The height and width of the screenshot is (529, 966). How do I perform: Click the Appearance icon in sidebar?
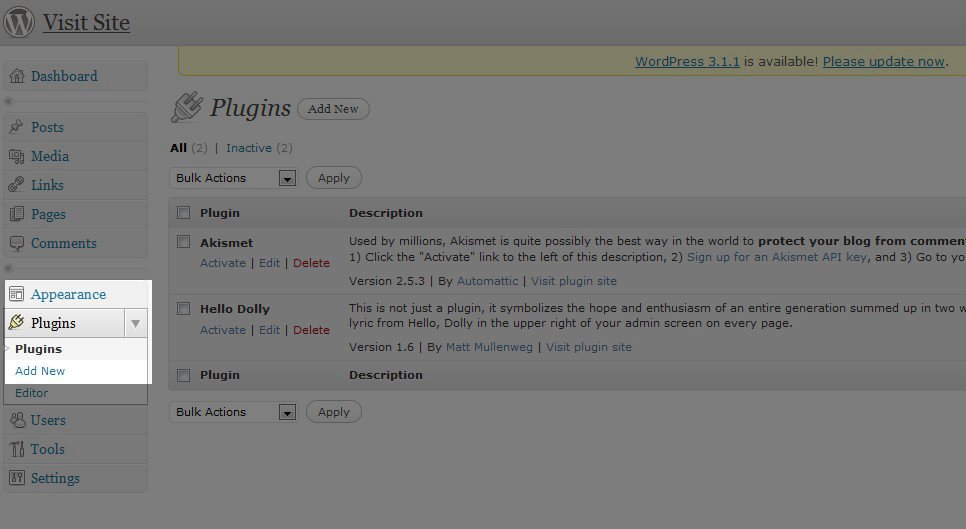pos(17,294)
